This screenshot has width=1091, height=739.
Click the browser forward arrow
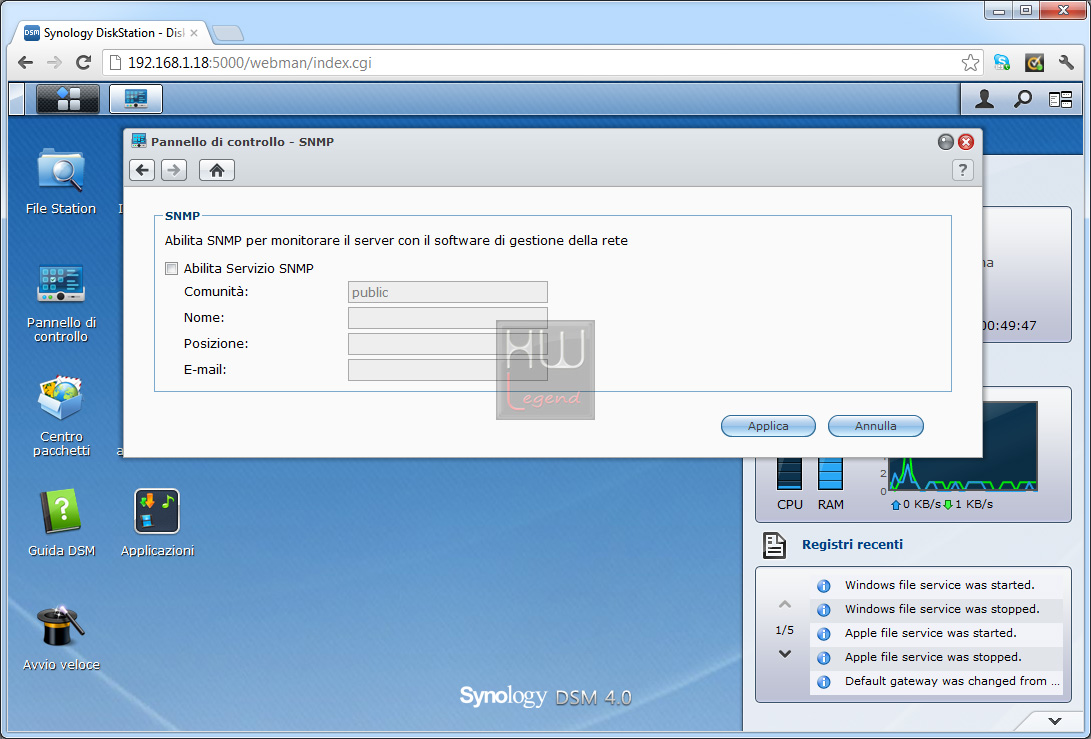tap(54, 63)
